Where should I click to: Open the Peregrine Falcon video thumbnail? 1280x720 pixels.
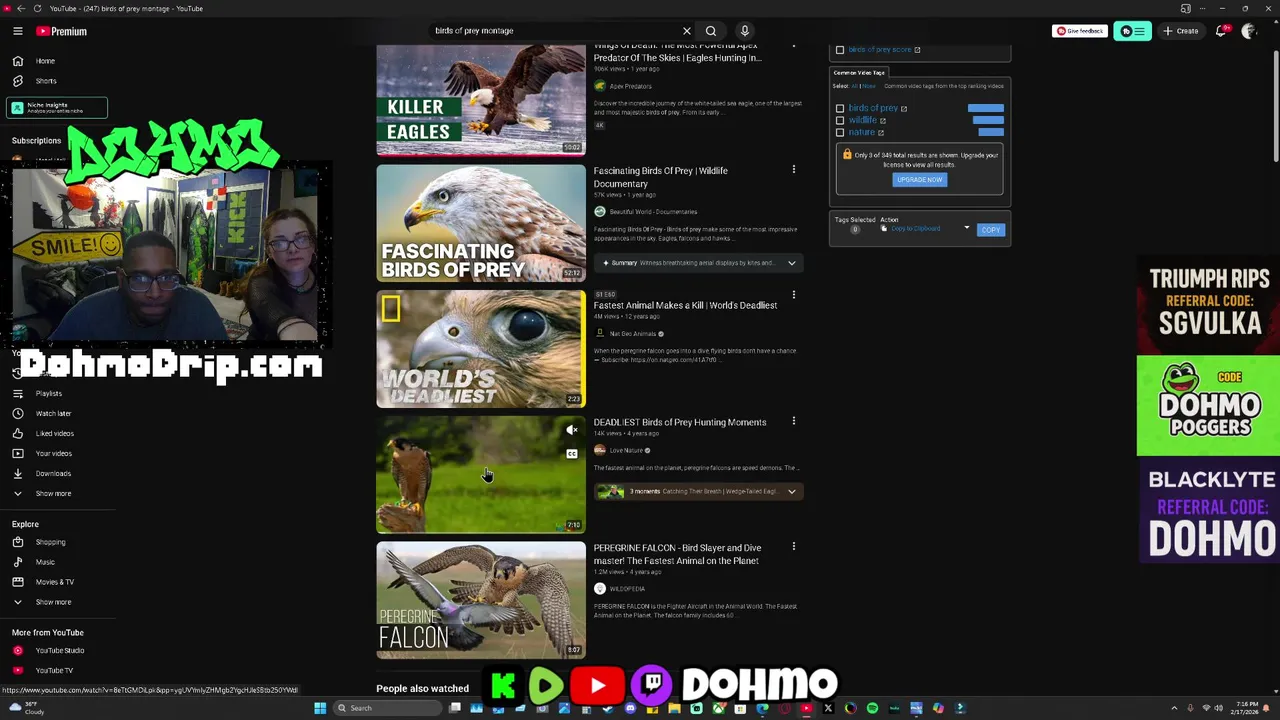(481, 600)
